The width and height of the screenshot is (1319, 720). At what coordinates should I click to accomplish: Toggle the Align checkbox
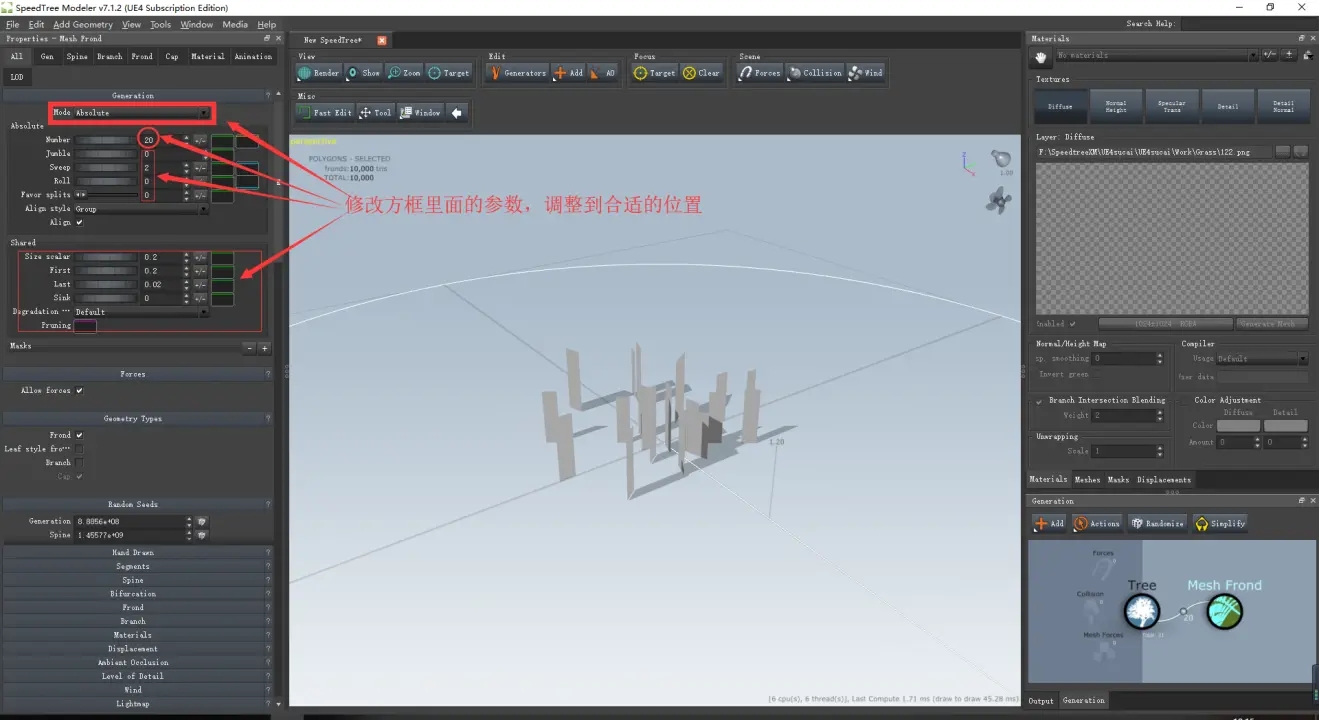click(x=80, y=223)
